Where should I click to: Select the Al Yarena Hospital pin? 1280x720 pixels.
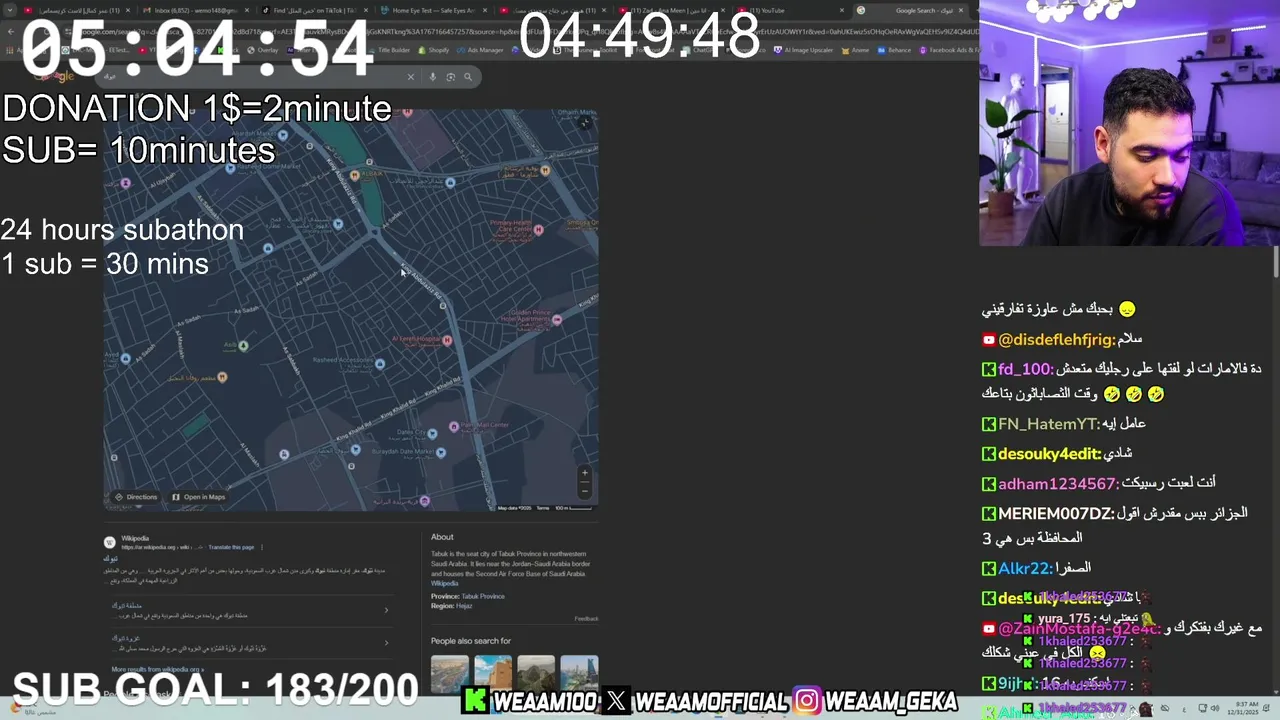click(447, 340)
